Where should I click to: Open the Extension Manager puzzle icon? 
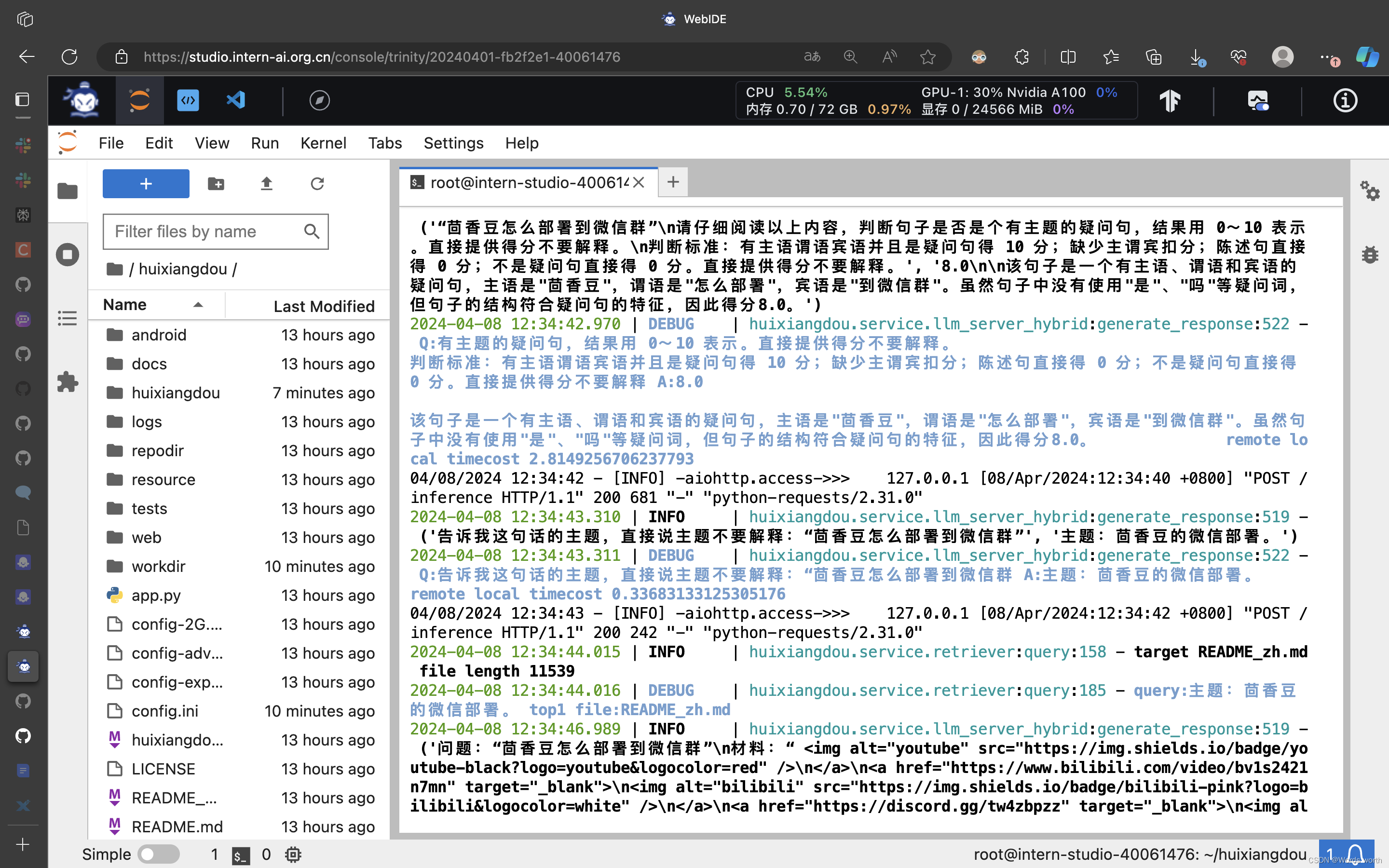coord(68,382)
